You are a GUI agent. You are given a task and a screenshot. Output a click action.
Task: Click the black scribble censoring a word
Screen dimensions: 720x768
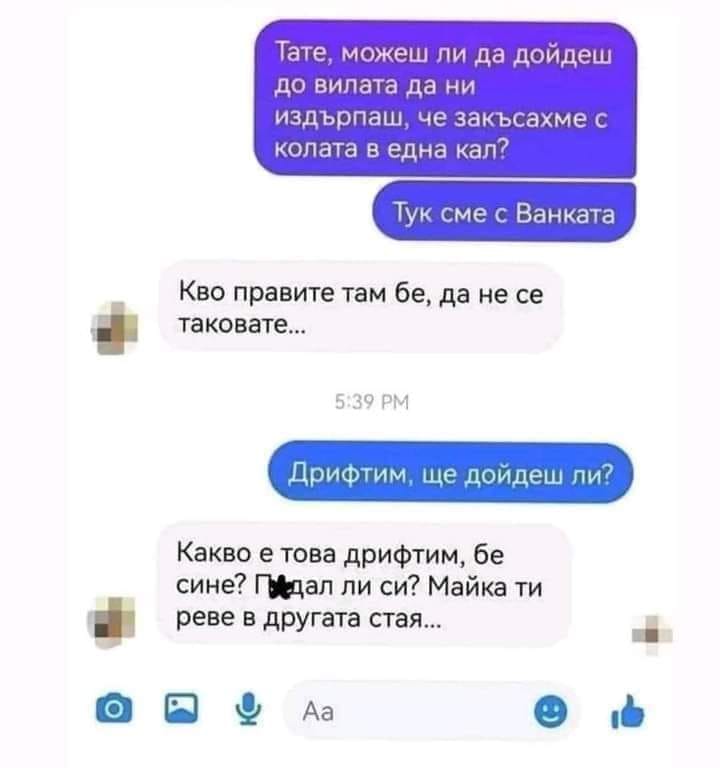(x=280, y=586)
